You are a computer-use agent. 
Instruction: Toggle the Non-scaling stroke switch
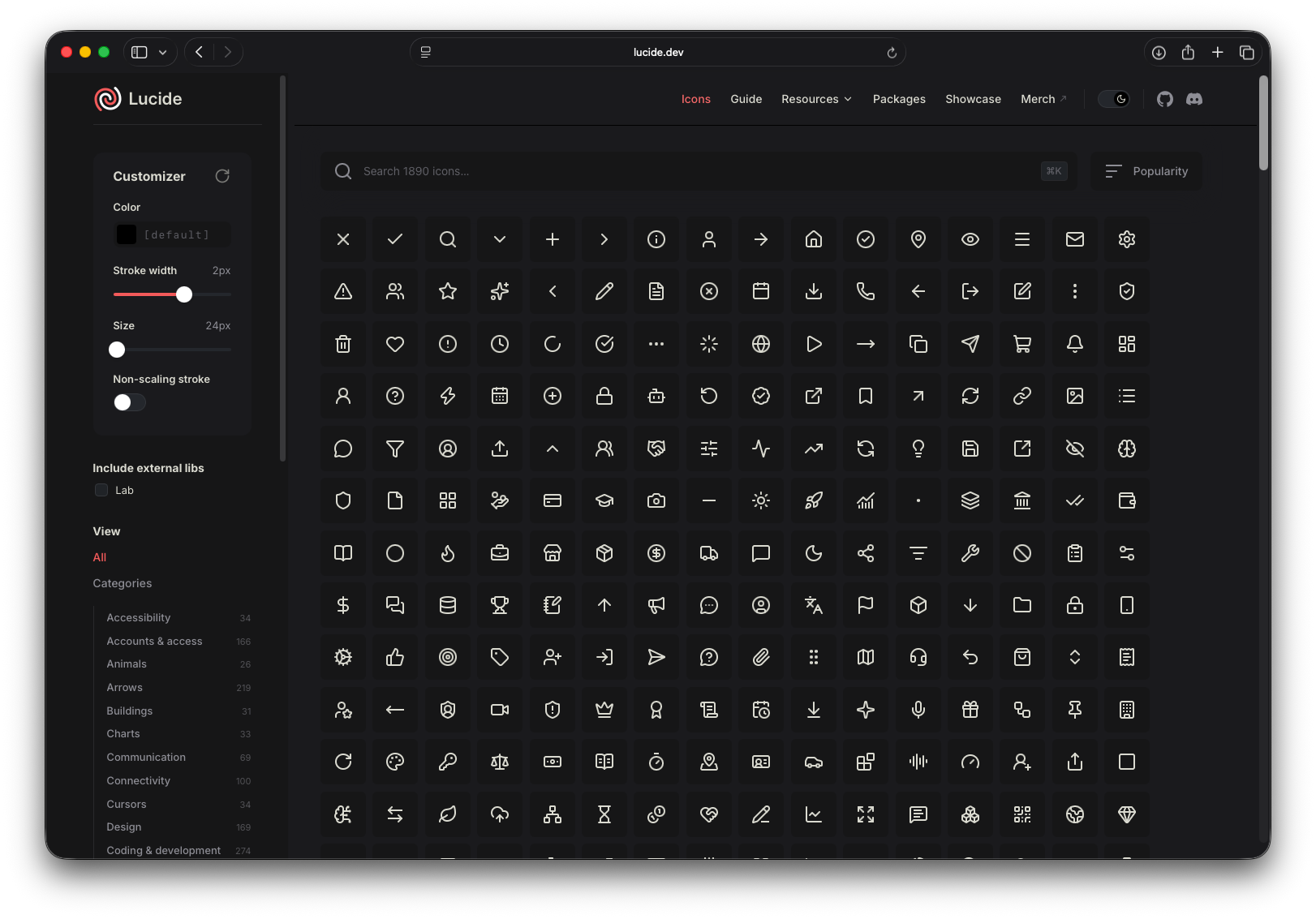tap(130, 402)
